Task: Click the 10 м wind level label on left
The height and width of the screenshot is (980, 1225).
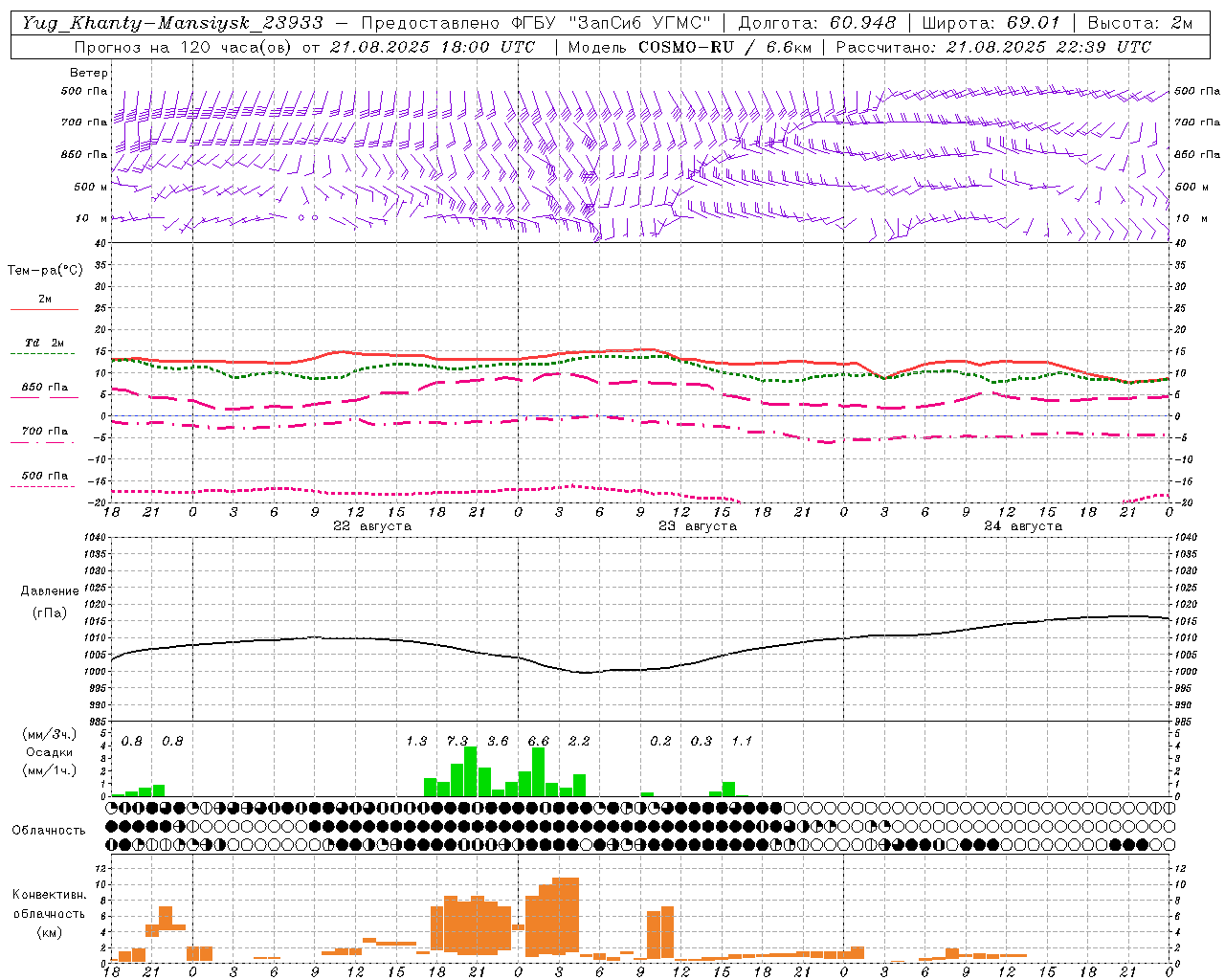Action: tap(93, 219)
